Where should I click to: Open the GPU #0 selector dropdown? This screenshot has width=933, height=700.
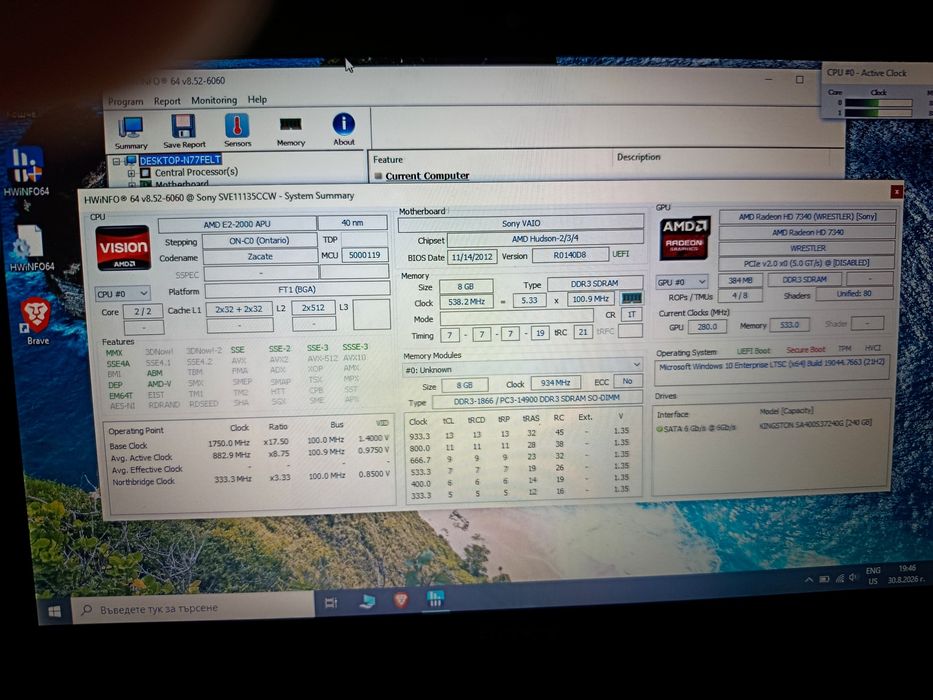tap(681, 282)
